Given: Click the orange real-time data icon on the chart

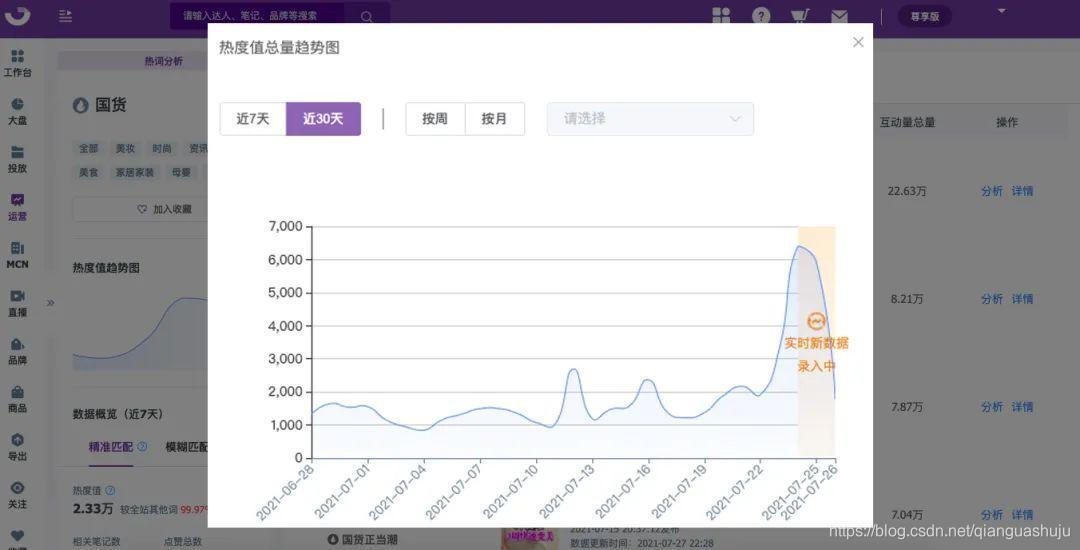Looking at the screenshot, I should click(x=816, y=321).
